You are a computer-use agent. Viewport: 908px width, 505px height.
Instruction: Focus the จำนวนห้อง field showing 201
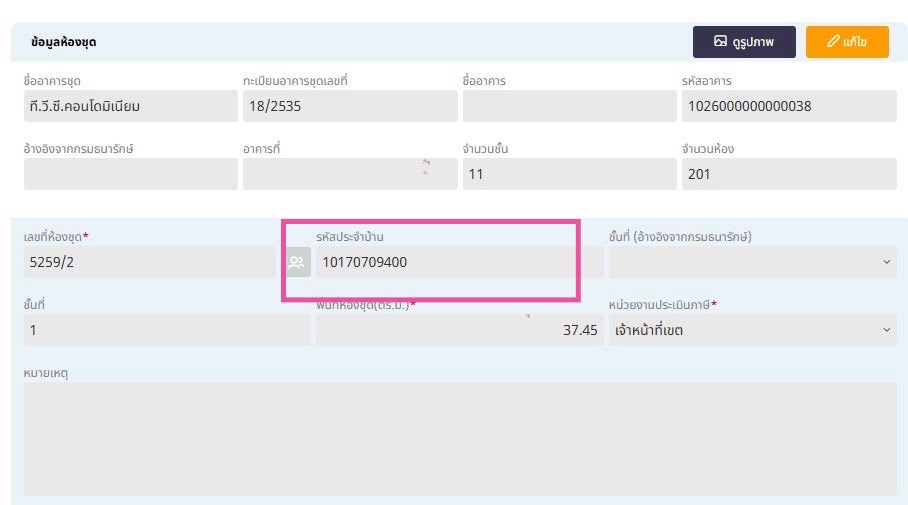coord(788,174)
